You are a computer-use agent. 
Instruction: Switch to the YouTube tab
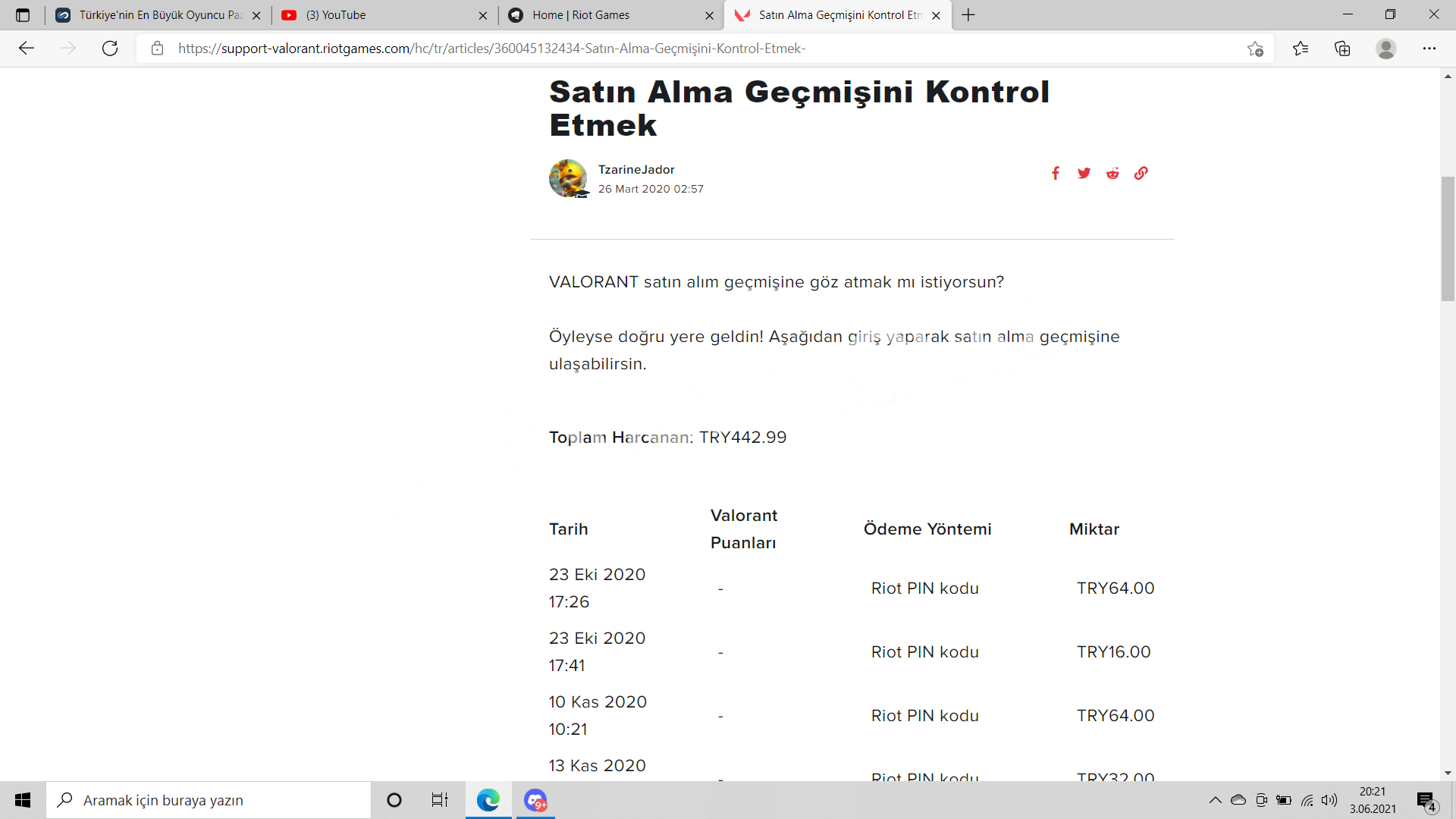(x=383, y=15)
